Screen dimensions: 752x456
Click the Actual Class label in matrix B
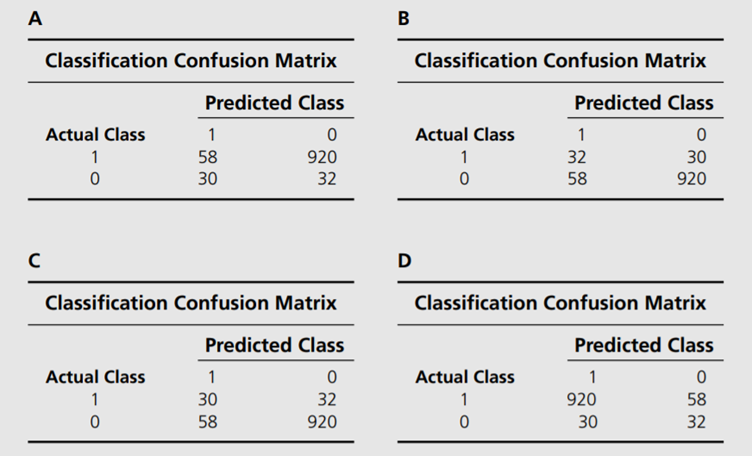465,135
